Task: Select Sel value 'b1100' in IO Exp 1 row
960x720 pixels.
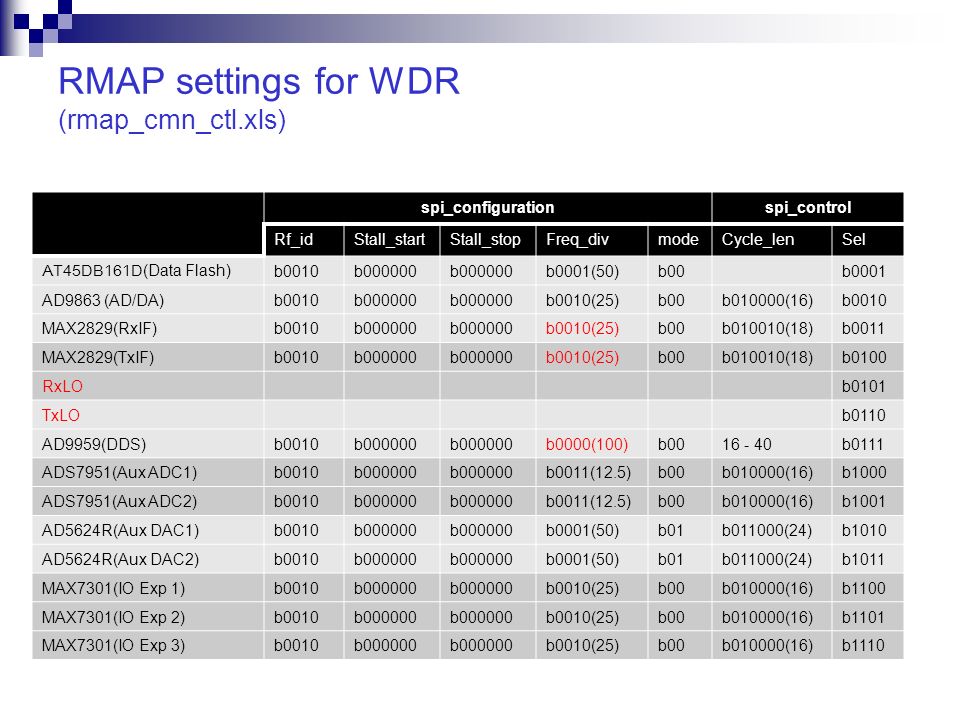Action: tap(863, 588)
